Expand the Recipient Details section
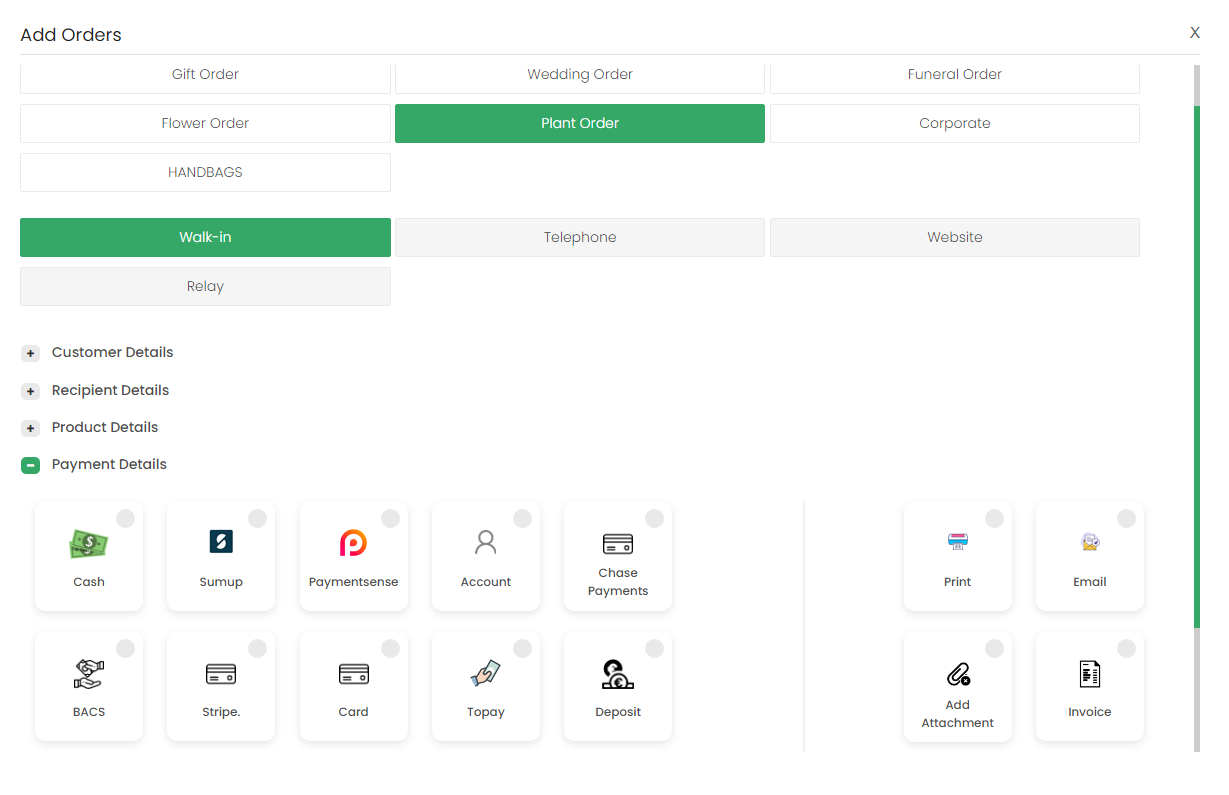 coord(30,390)
